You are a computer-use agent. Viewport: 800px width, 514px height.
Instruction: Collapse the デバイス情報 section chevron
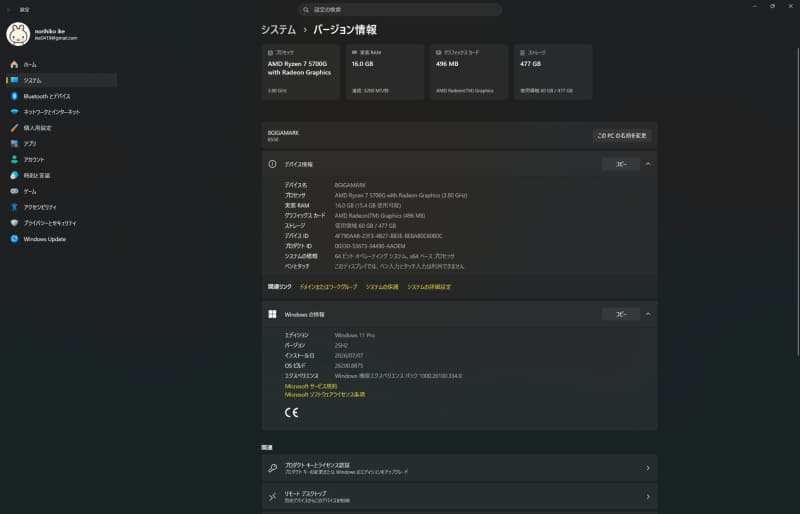(x=648, y=164)
